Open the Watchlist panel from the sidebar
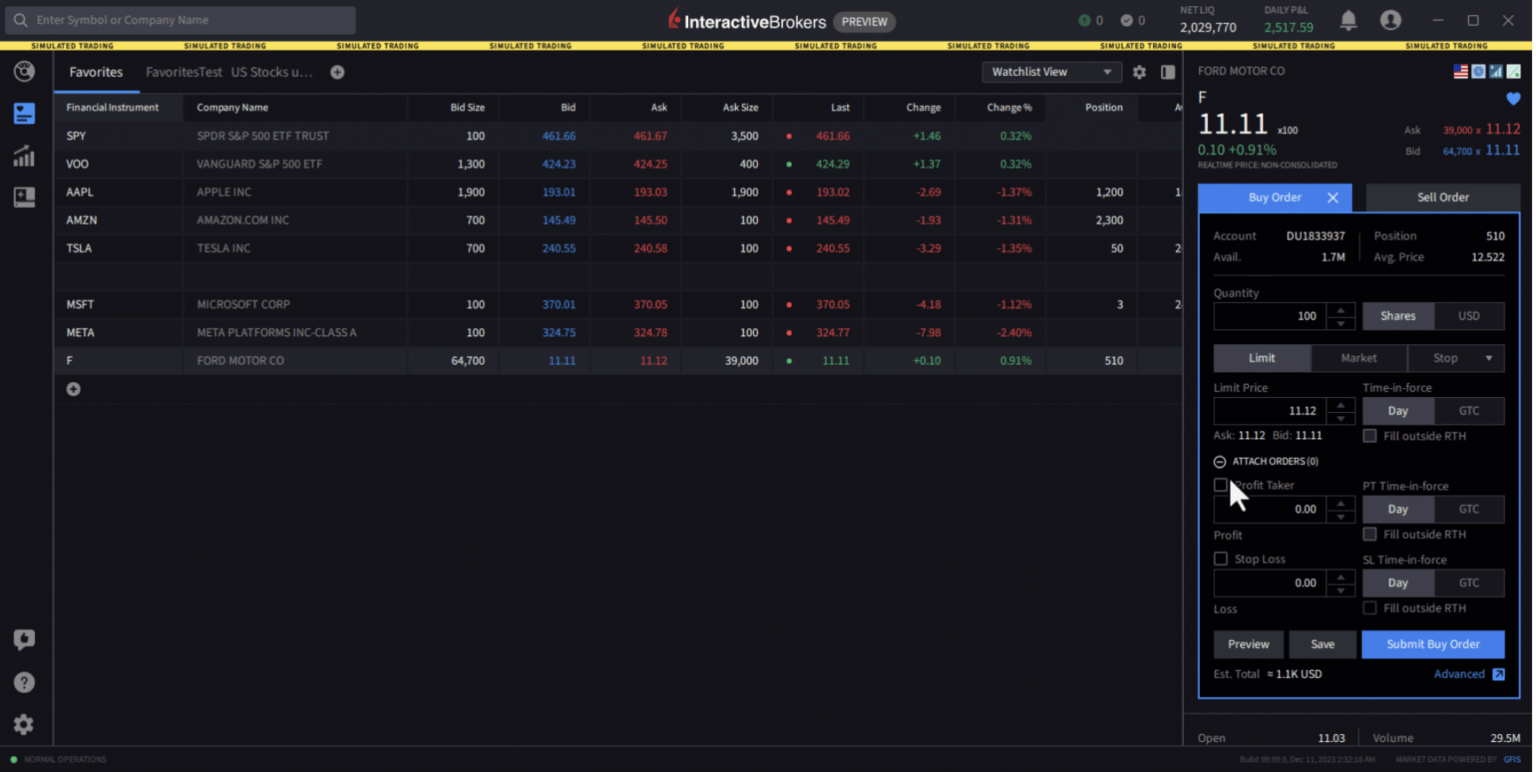 24,113
